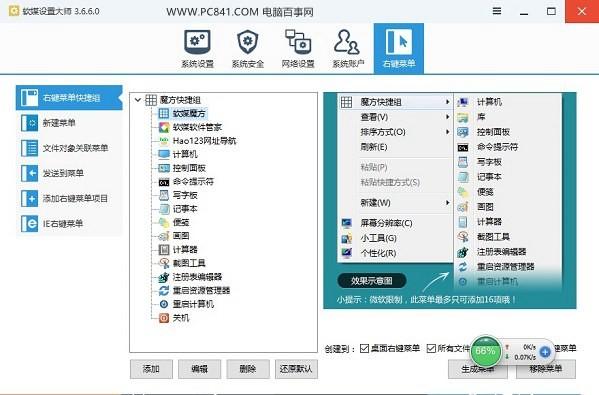Click the 计算器 icon in tree list
599x395 pixels.
coord(164,250)
